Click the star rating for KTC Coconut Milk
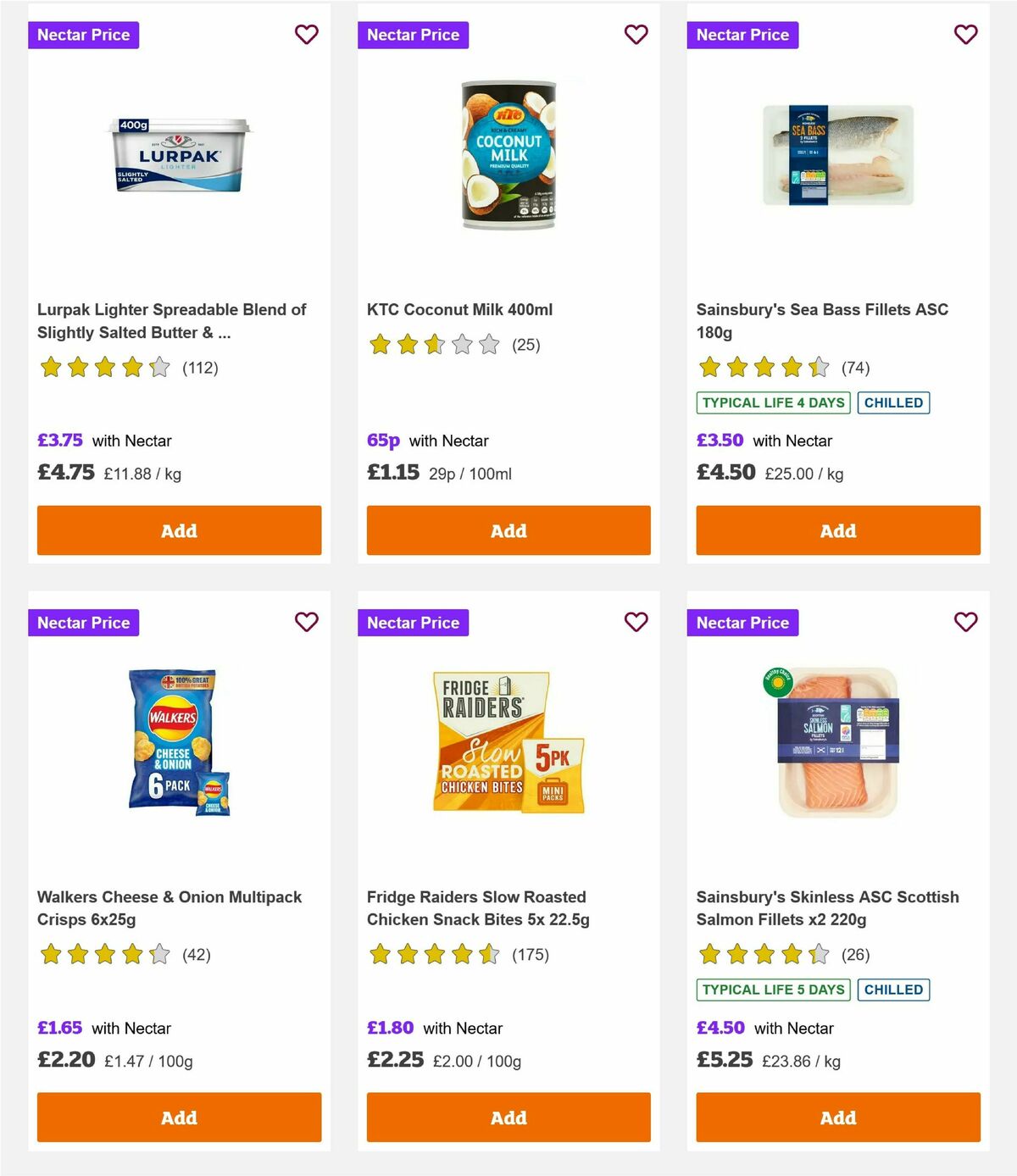Image resolution: width=1017 pixels, height=1176 pixels. (x=434, y=345)
